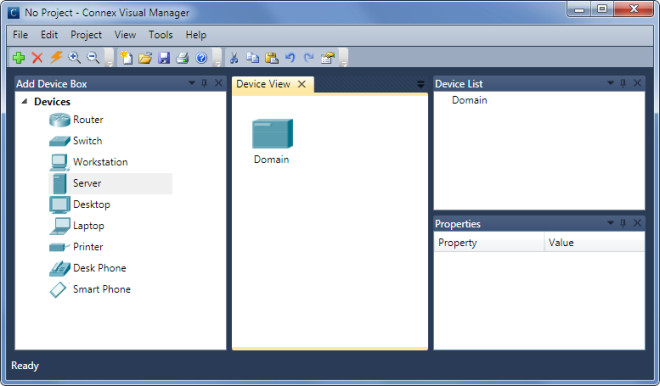
Task: Open the Device View tab list dropdown
Action: (x=420, y=84)
